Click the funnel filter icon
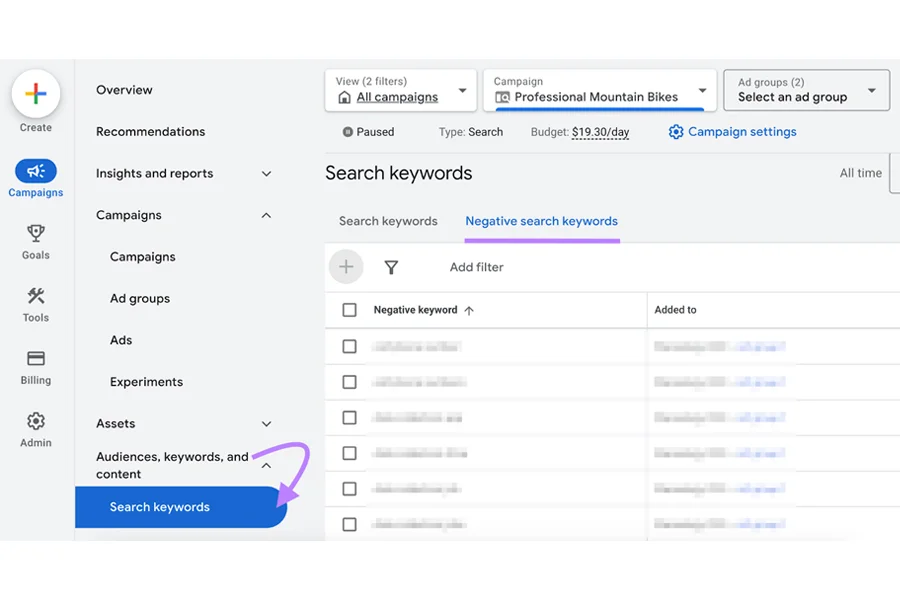This screenshot has width=900, height=600. pos(391,267)
